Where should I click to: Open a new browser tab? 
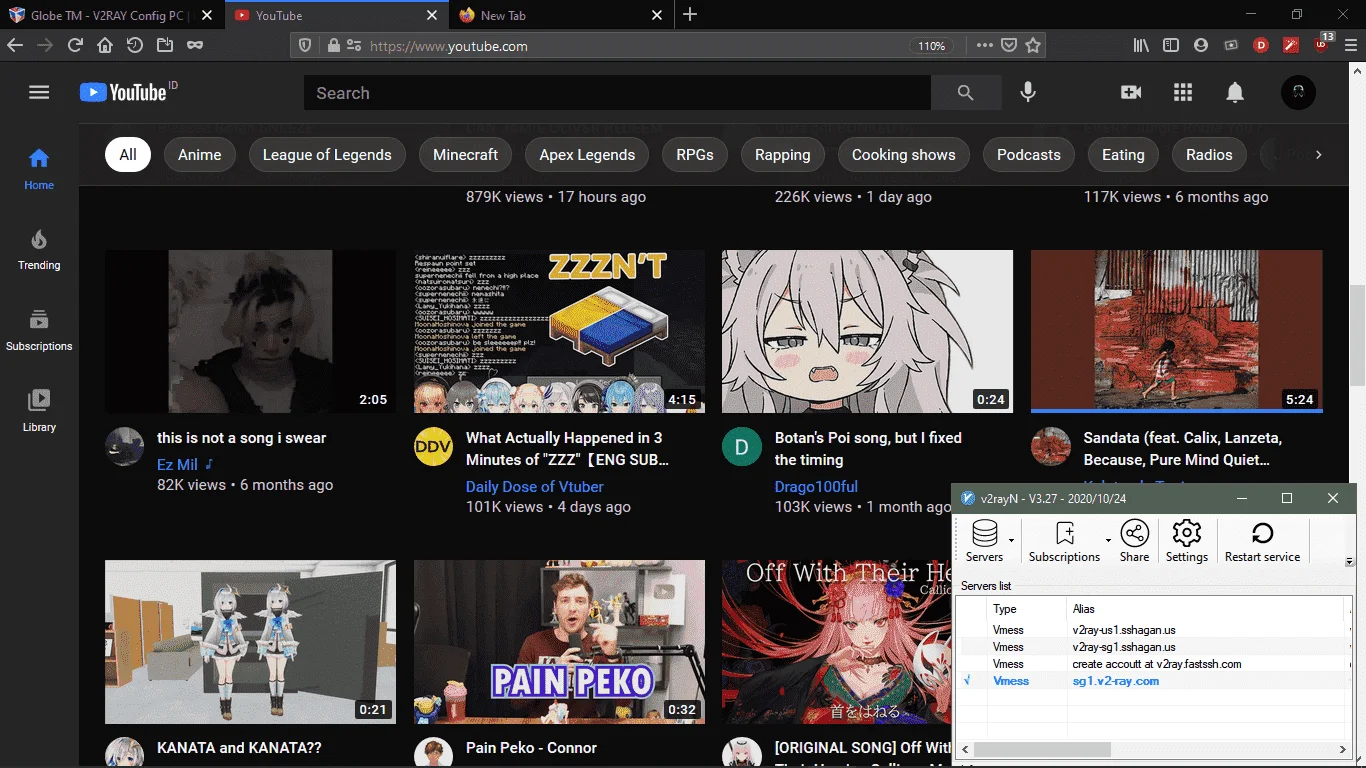pyautogui.click(x=690, y=15)
